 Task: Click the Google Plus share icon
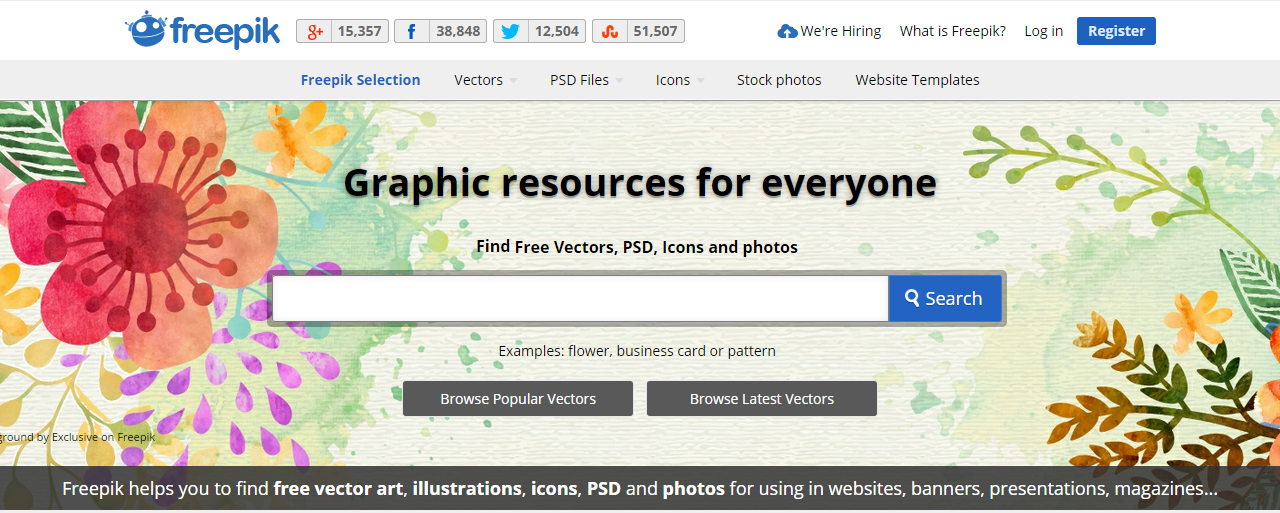314,31
